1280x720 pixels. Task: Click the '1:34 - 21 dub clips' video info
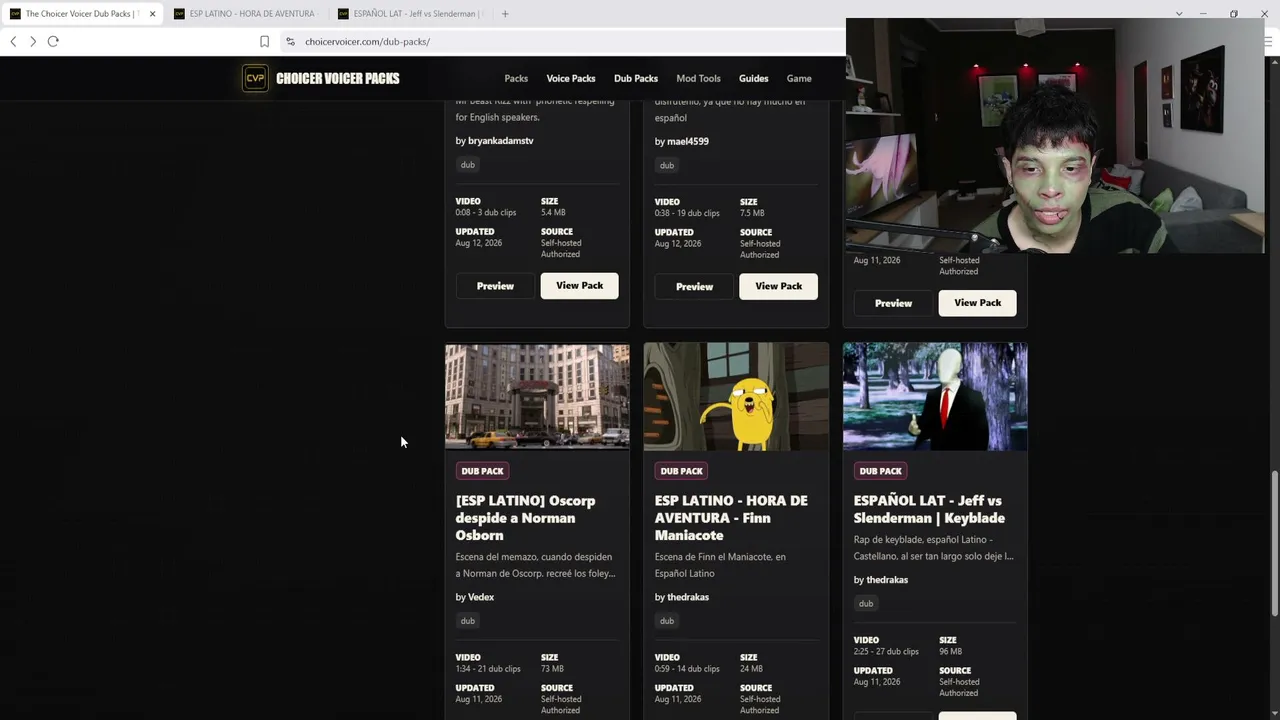tap(488, 669)
